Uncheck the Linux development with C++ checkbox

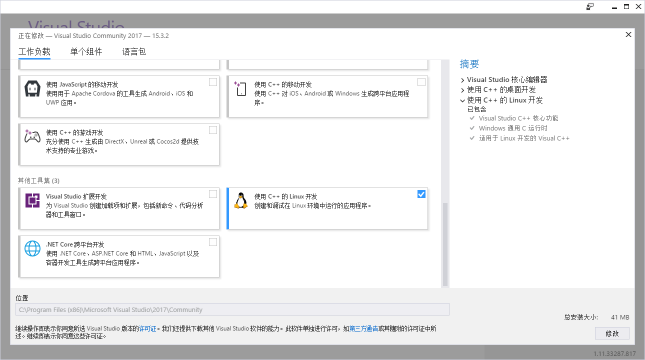pyautogui.click(x=421, y=194)
